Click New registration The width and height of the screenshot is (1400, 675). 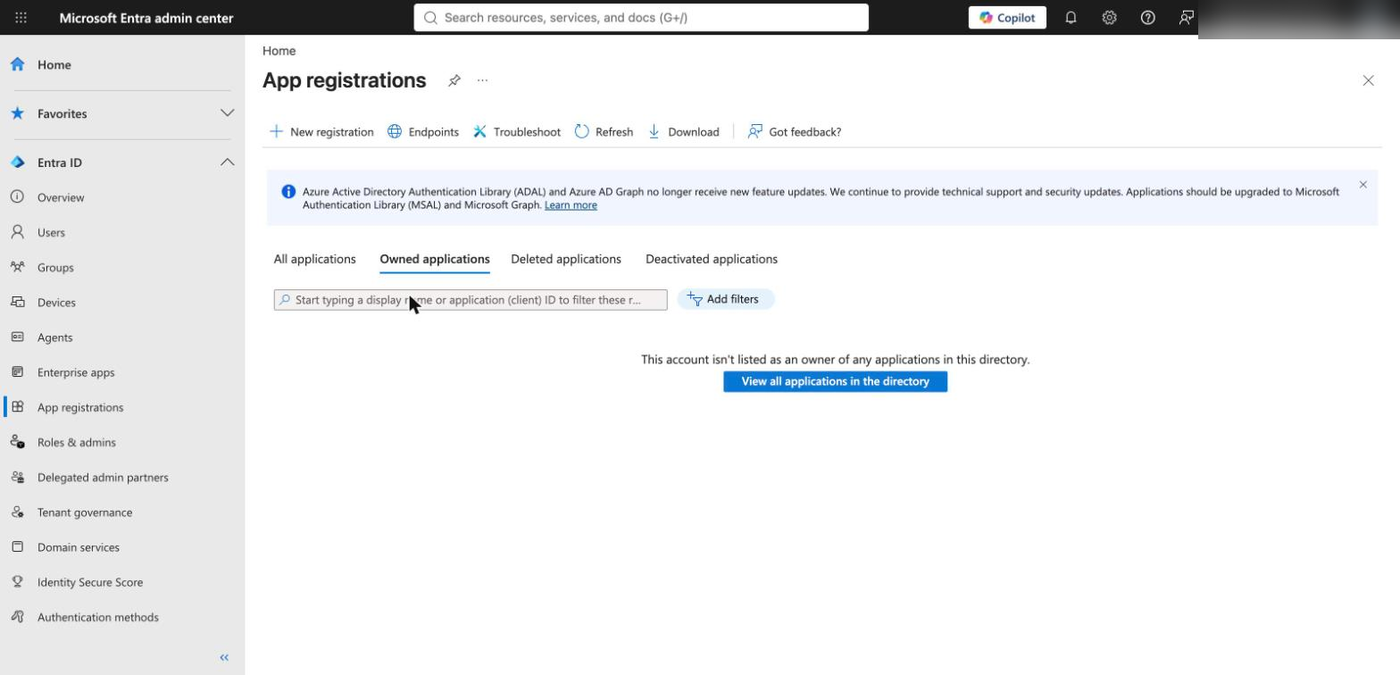pyautogui.click(x=322, y=132)
